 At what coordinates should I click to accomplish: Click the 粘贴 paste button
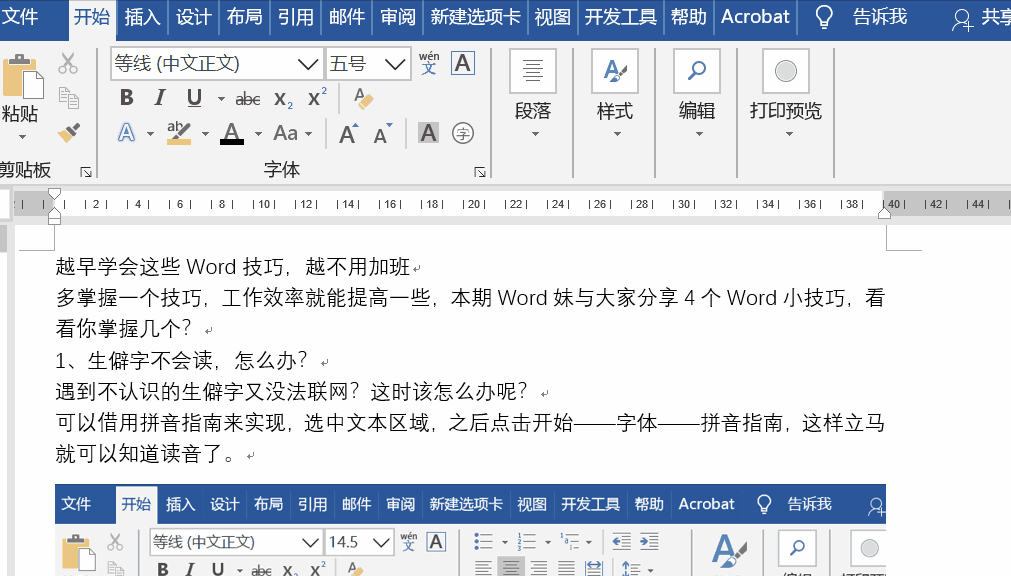click(x=22, y=90)
